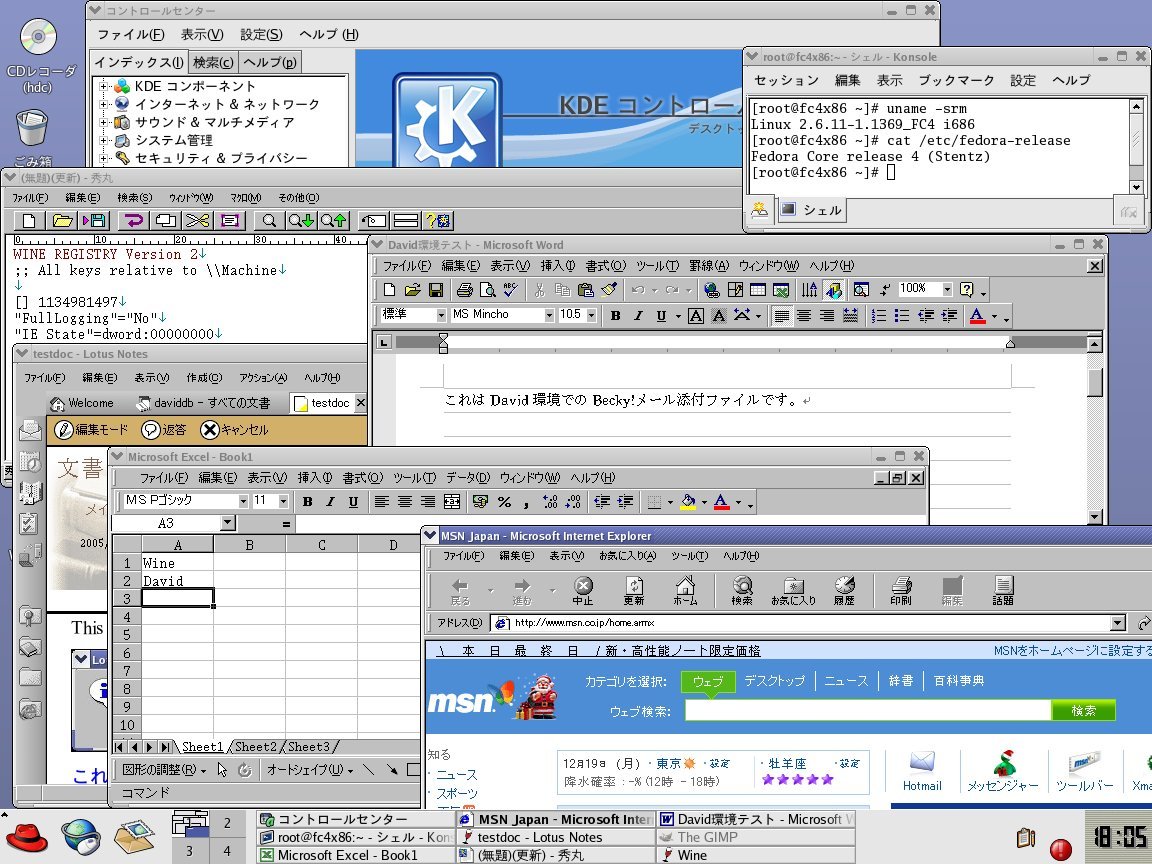Switch to Welcome tab in Lotus Notes

coord(82,403)
